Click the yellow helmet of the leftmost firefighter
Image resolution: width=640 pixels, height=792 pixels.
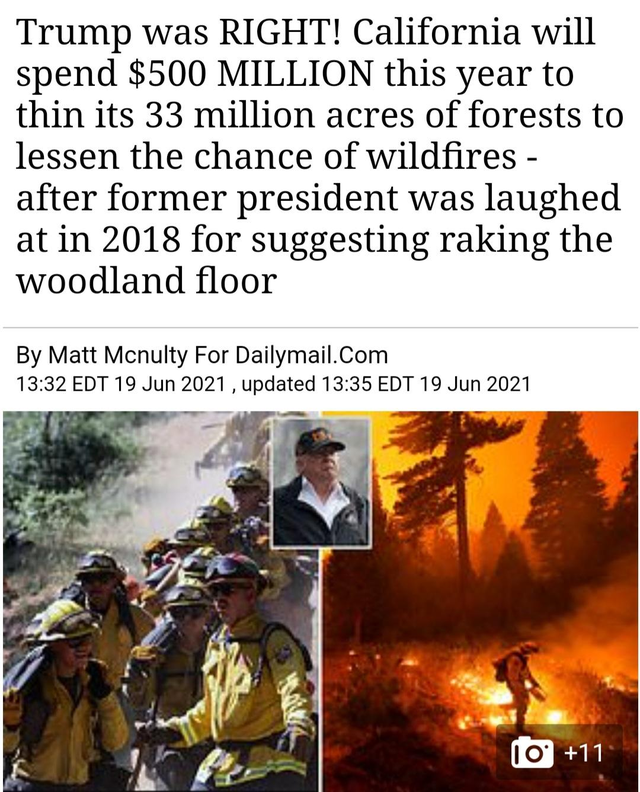click(x=63, y=620)
